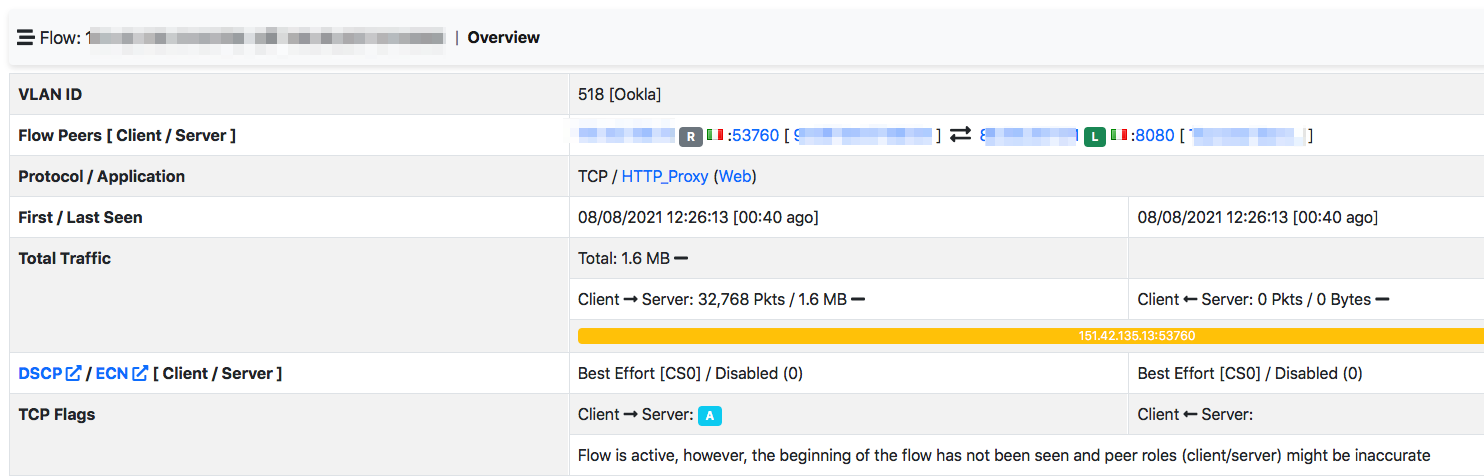1484x476 pixels.
Task: Open the Web category link
Action: tap(735, 176)
